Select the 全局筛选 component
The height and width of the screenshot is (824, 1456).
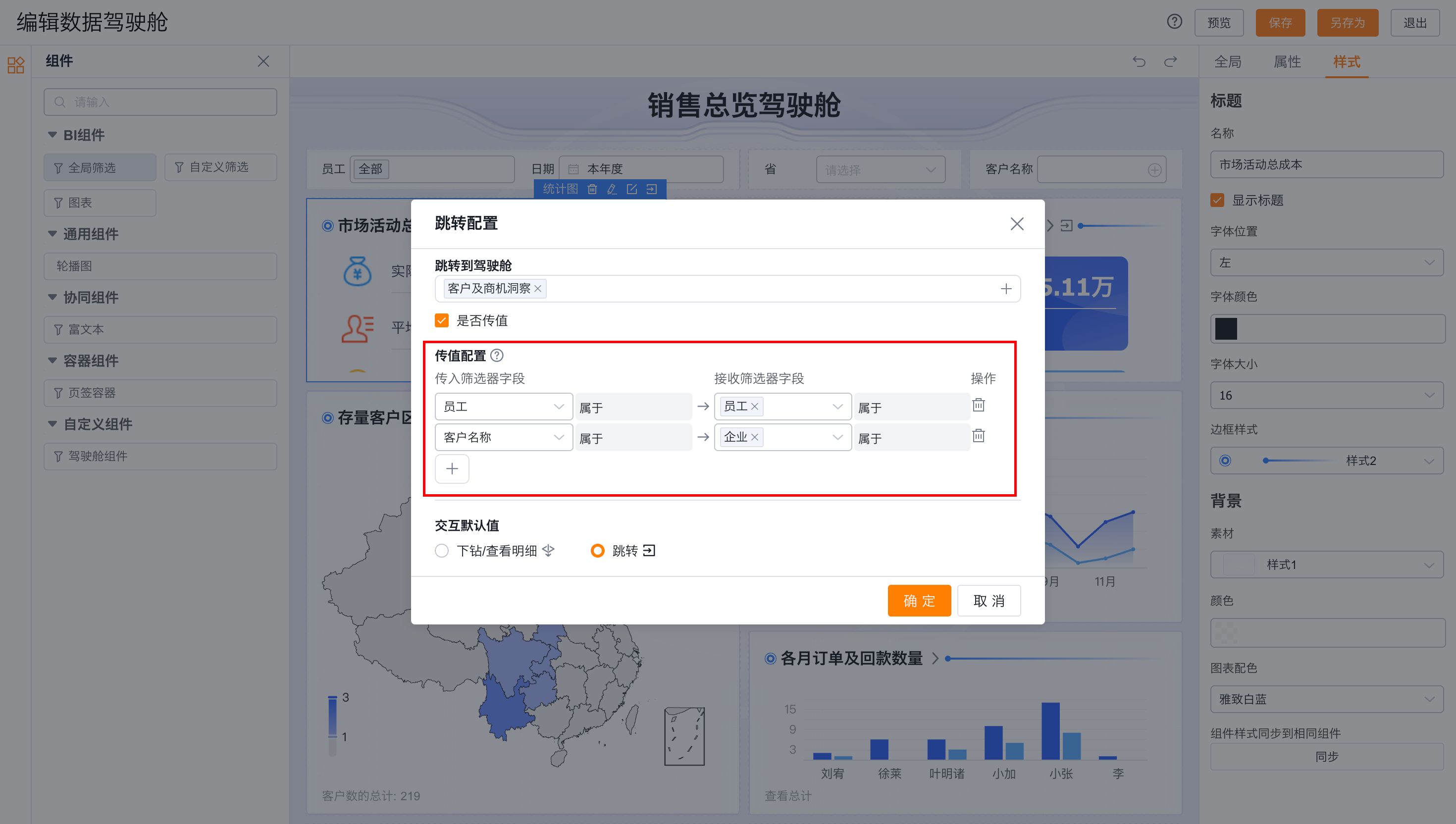click(x=100, y=167)
